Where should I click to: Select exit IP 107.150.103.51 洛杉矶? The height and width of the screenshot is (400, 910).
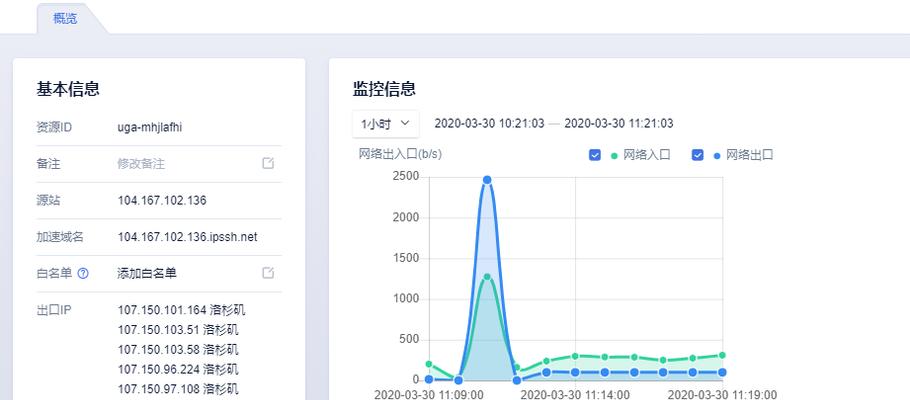pos(178,330)
